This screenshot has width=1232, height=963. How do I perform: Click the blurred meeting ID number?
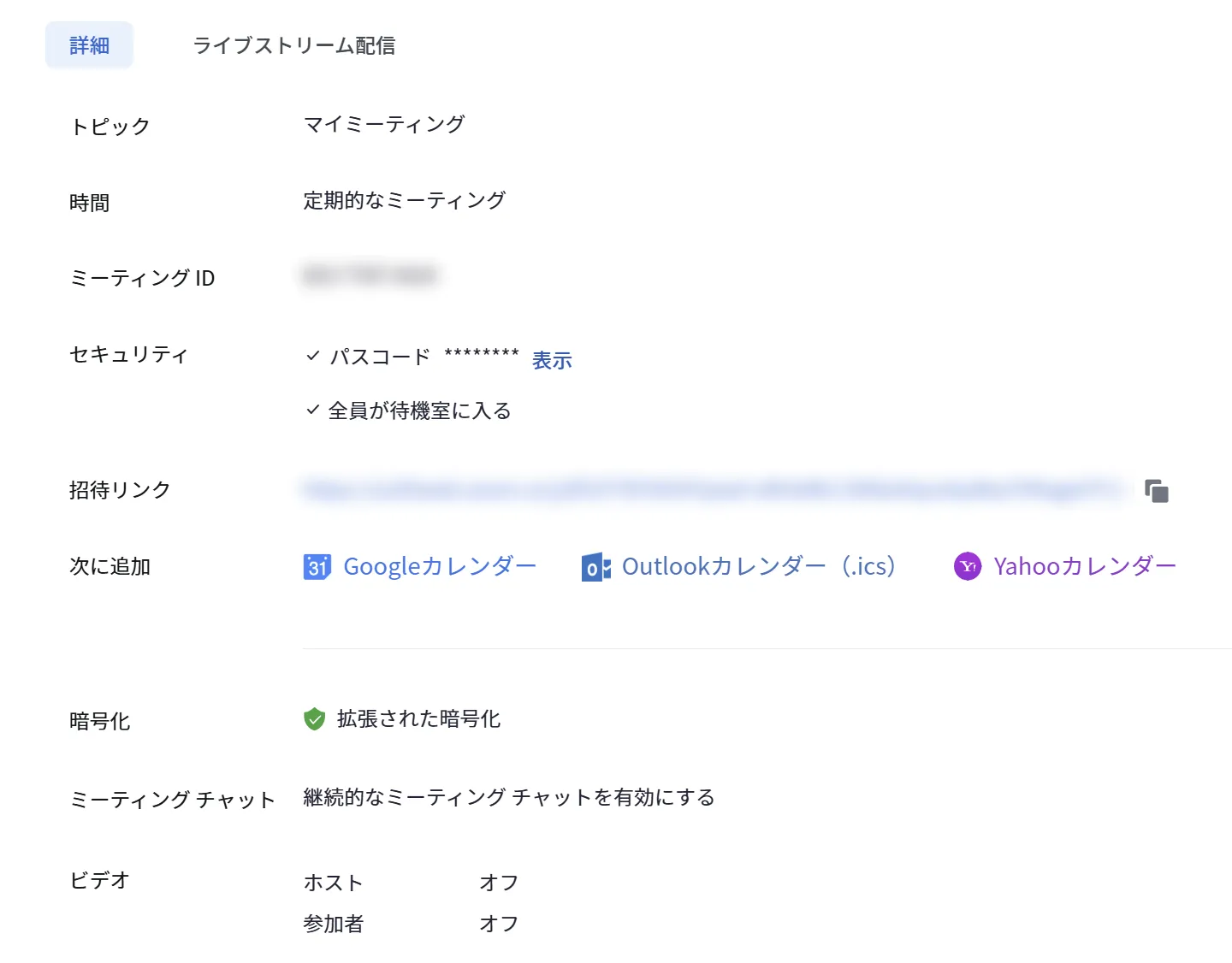(x=370, y=275)
